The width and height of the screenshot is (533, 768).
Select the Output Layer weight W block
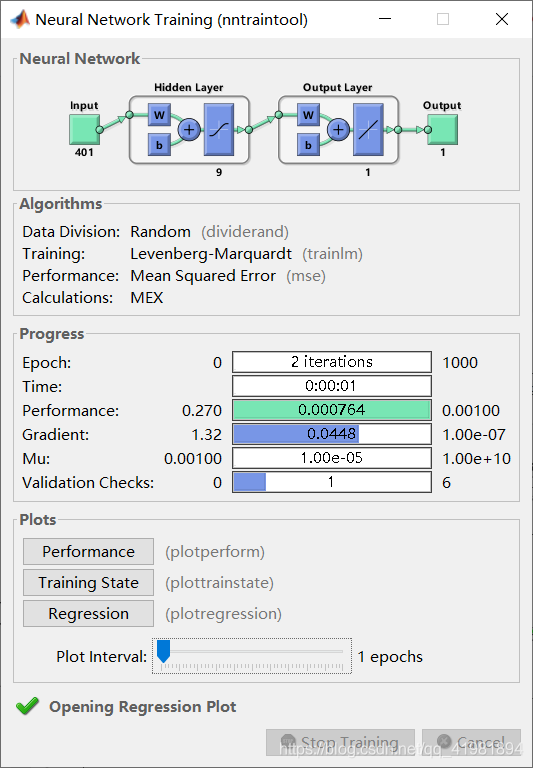308,115
